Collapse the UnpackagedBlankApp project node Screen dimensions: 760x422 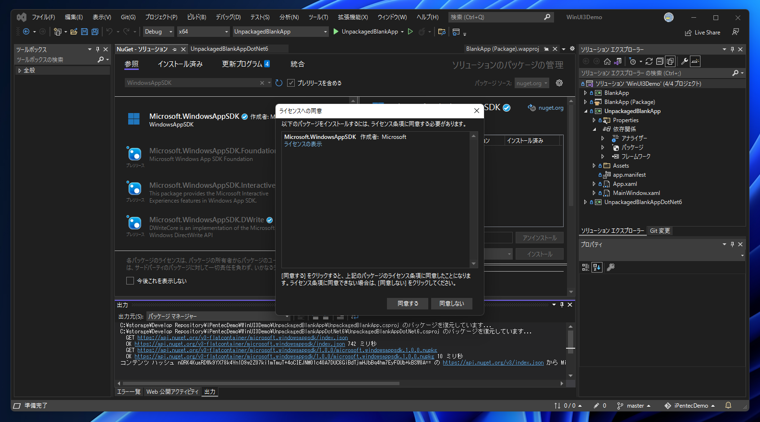point(585,111)
